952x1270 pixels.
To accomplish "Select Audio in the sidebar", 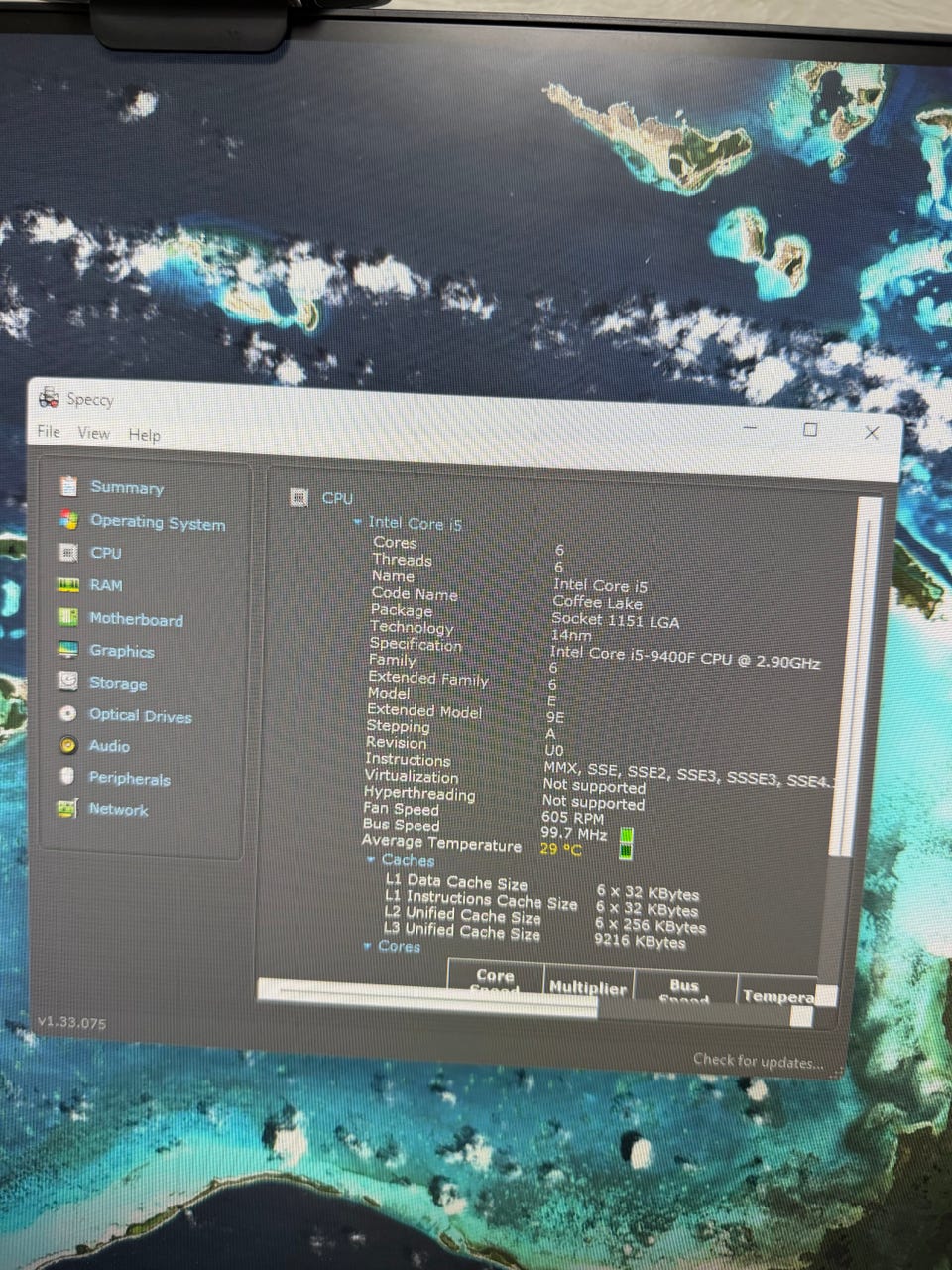I will [x=109, y=746].
